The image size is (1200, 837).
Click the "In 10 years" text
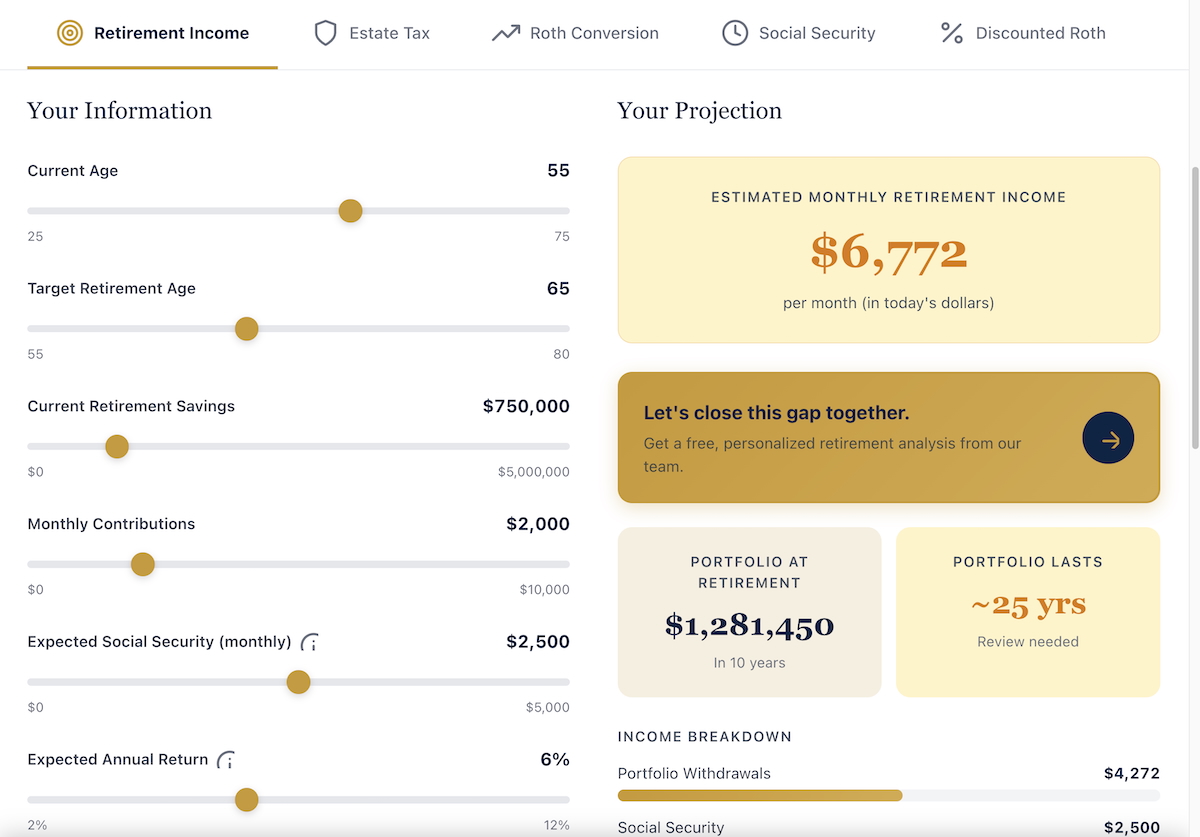[750, 663]
